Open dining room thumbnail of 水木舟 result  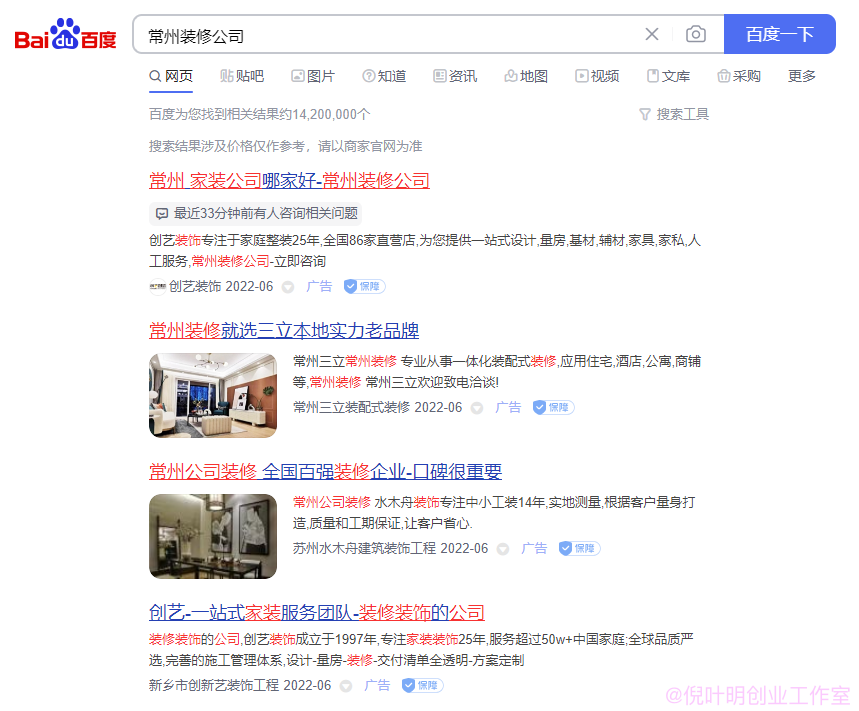point(213,536)
